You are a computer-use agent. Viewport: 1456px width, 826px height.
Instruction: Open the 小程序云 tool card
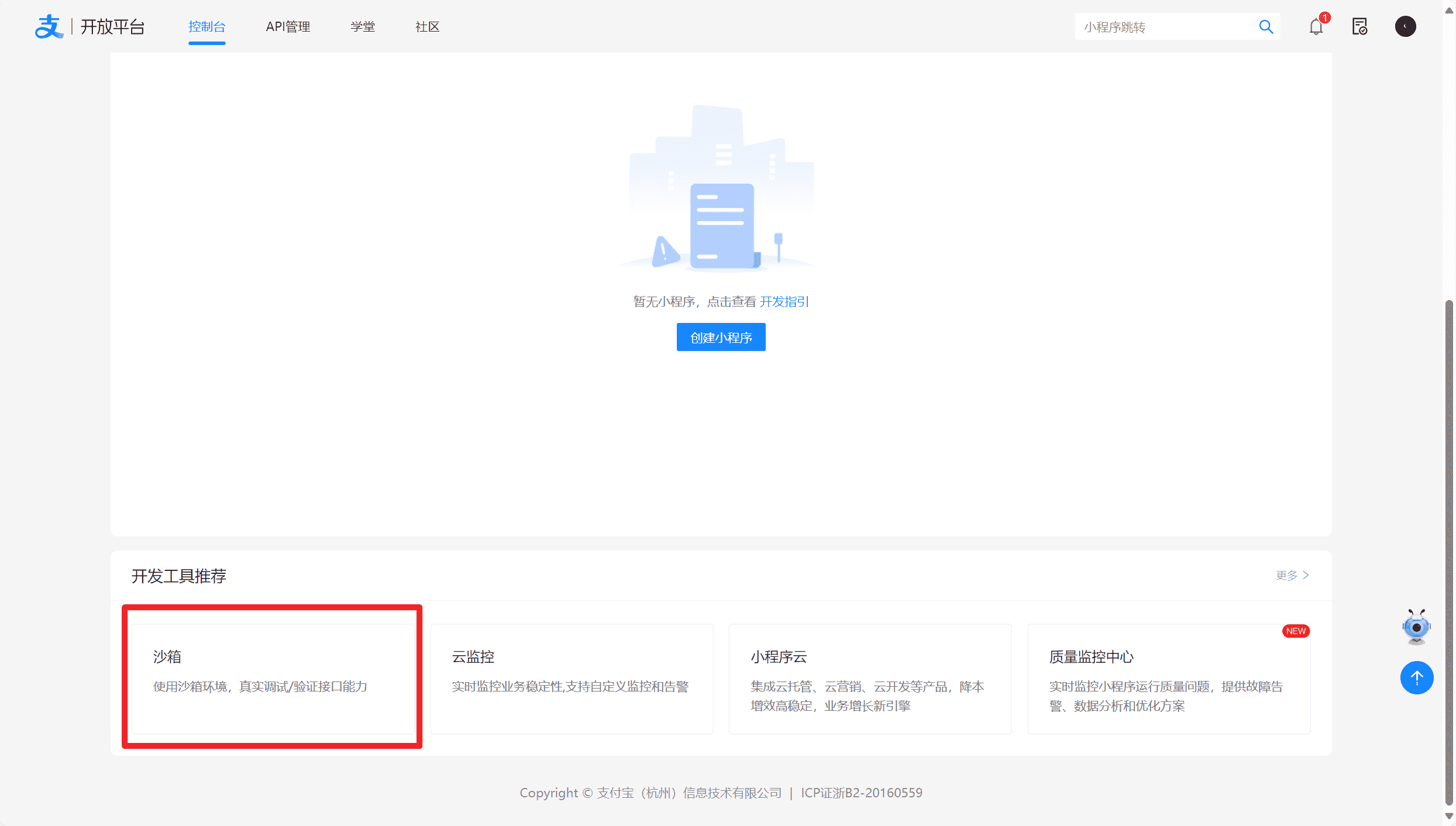tap(870, 679)
